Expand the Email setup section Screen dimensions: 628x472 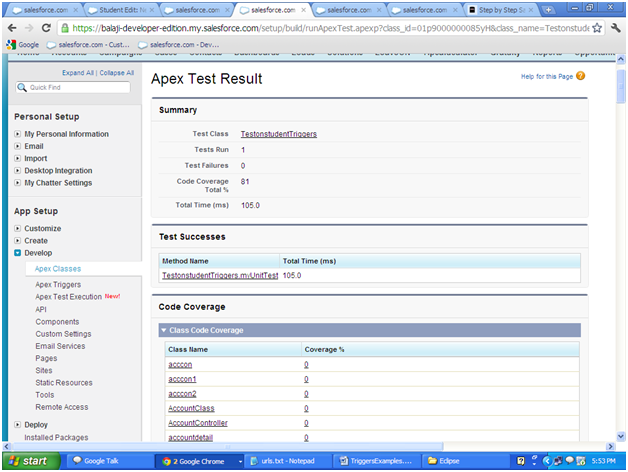(18, 146)
